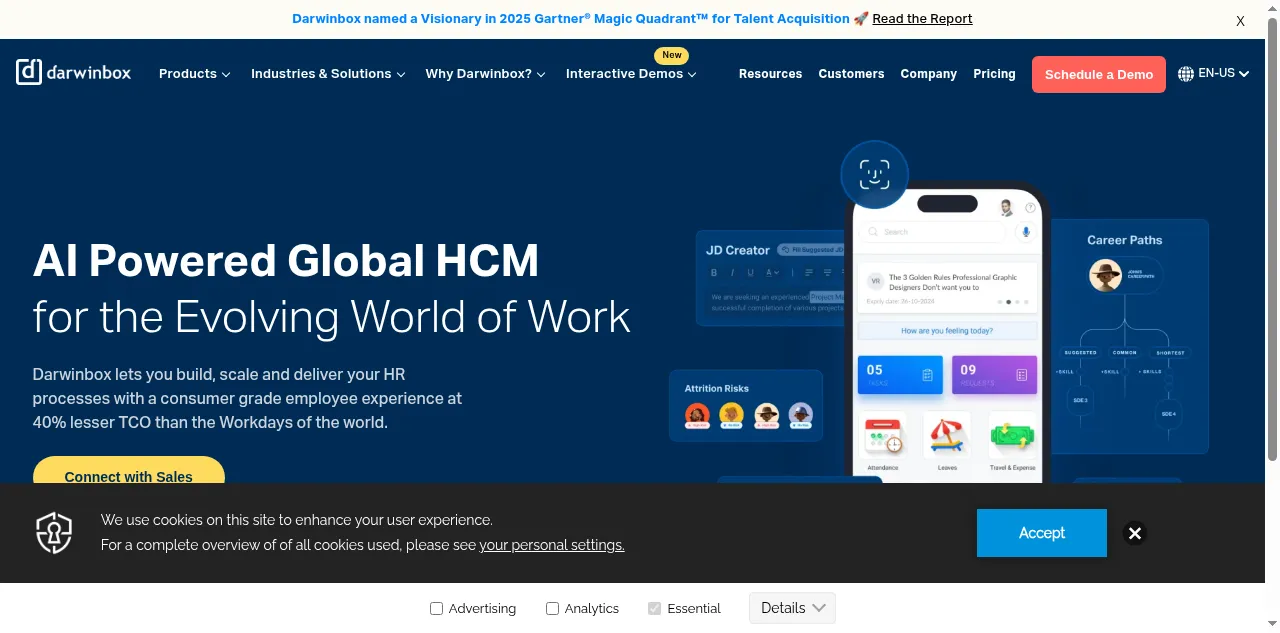Click the Search field in the phone mockup
1280x633 pixels.
pyautogui.click(x=932, y=232)
